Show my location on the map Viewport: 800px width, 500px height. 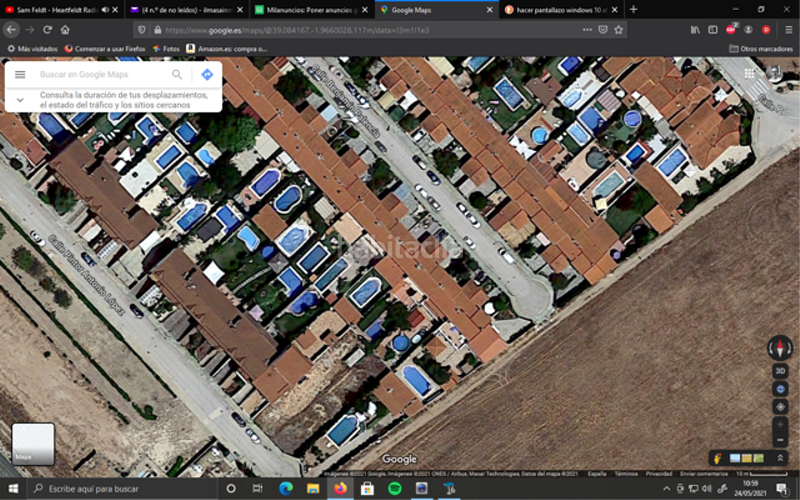(780, 405)
